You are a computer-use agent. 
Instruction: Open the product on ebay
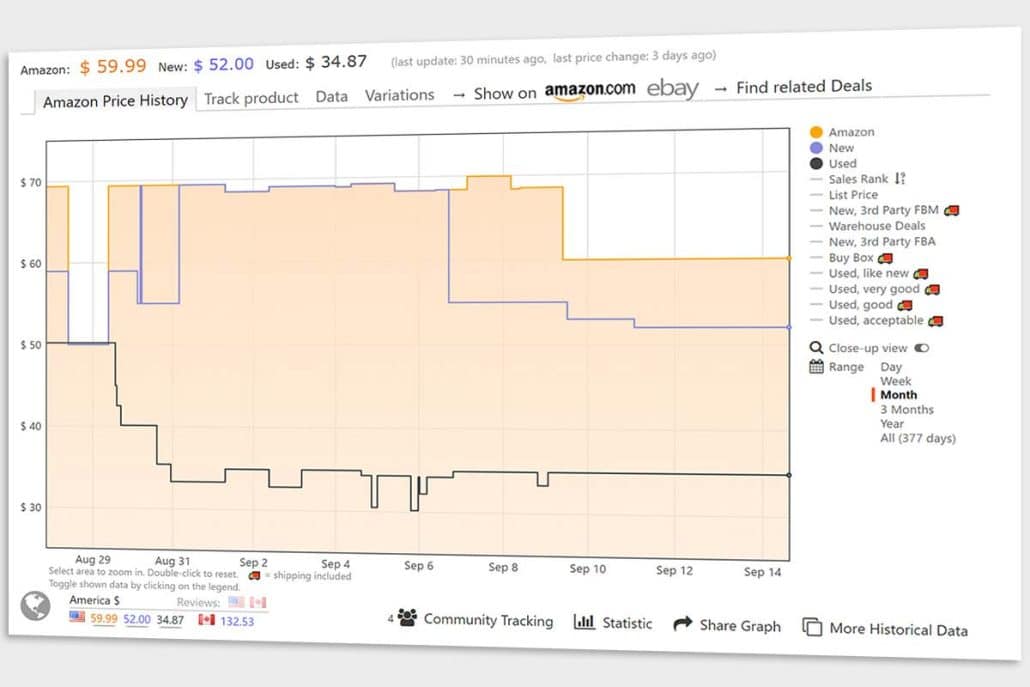pyautogui.click(x=673, y=89)
